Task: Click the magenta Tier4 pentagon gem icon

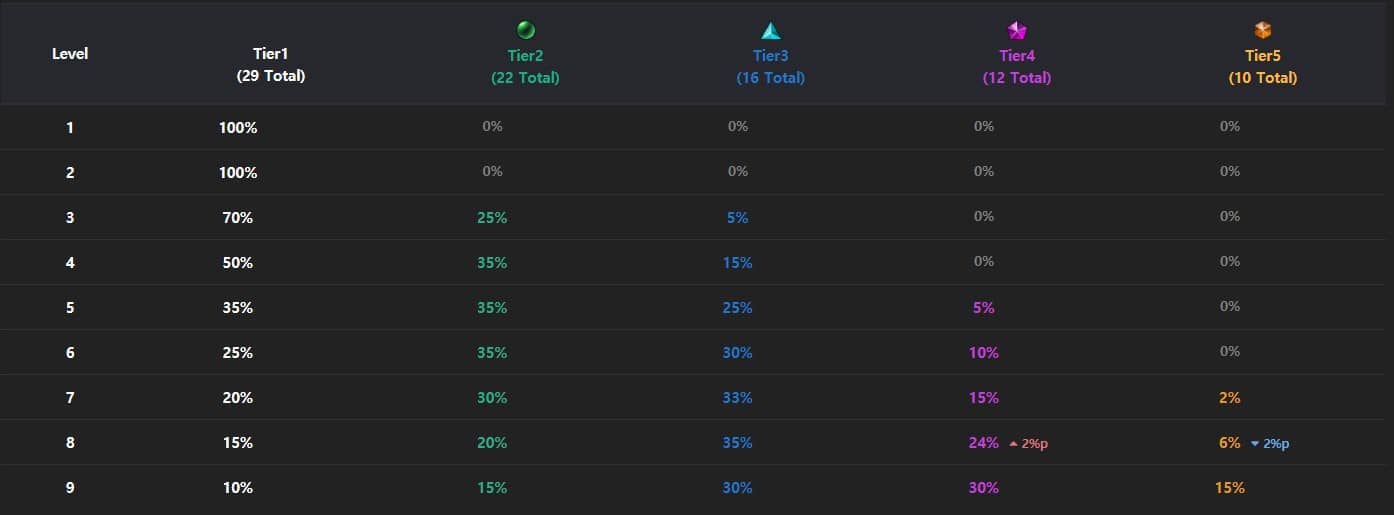Action: point(1017,30)
